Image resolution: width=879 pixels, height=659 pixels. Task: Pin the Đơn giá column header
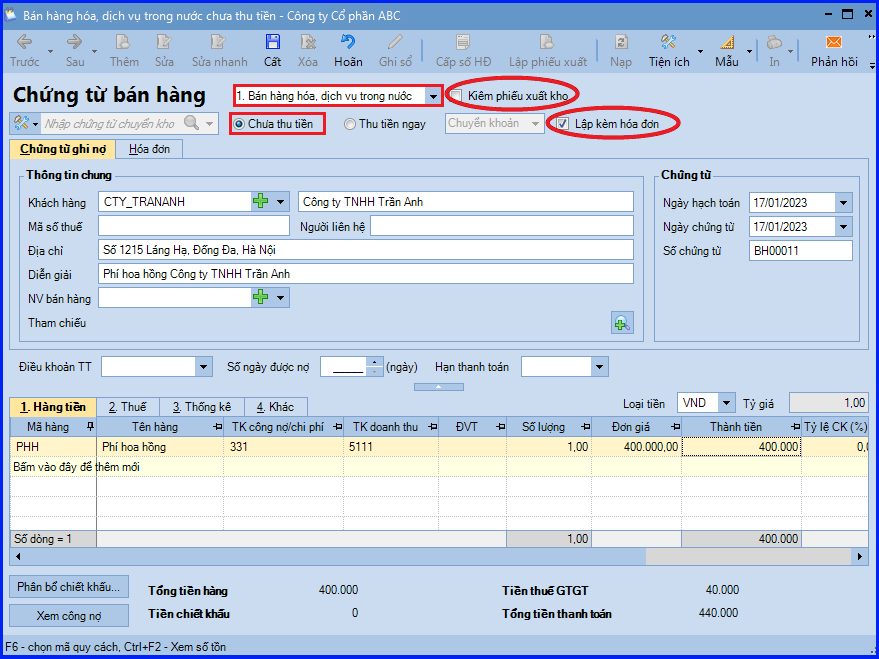pyautogui.click(x=676, y=427)
